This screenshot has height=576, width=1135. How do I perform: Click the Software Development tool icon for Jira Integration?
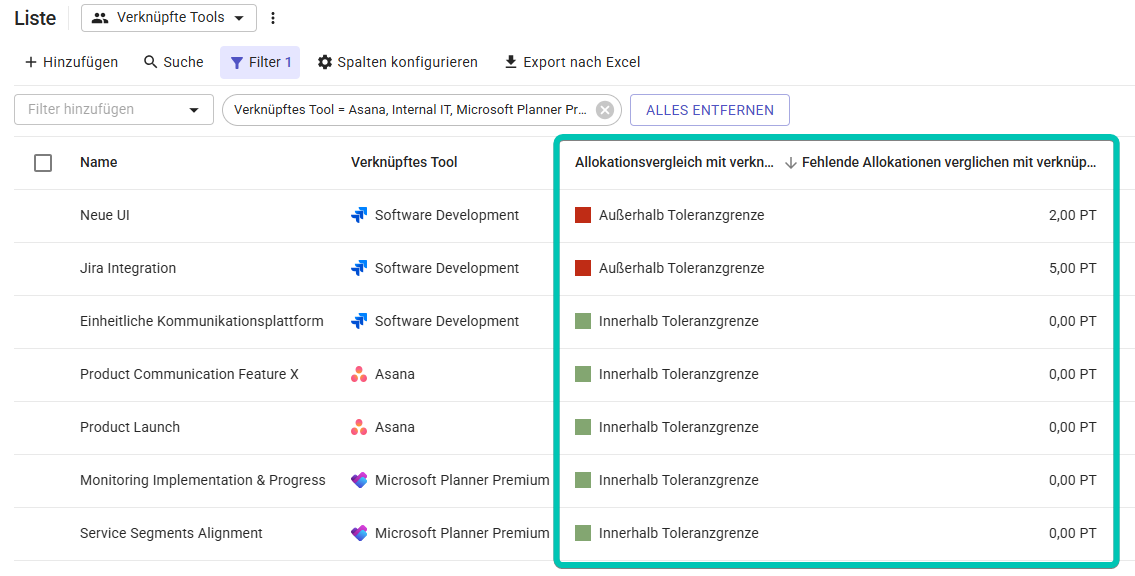pos(359,267)
